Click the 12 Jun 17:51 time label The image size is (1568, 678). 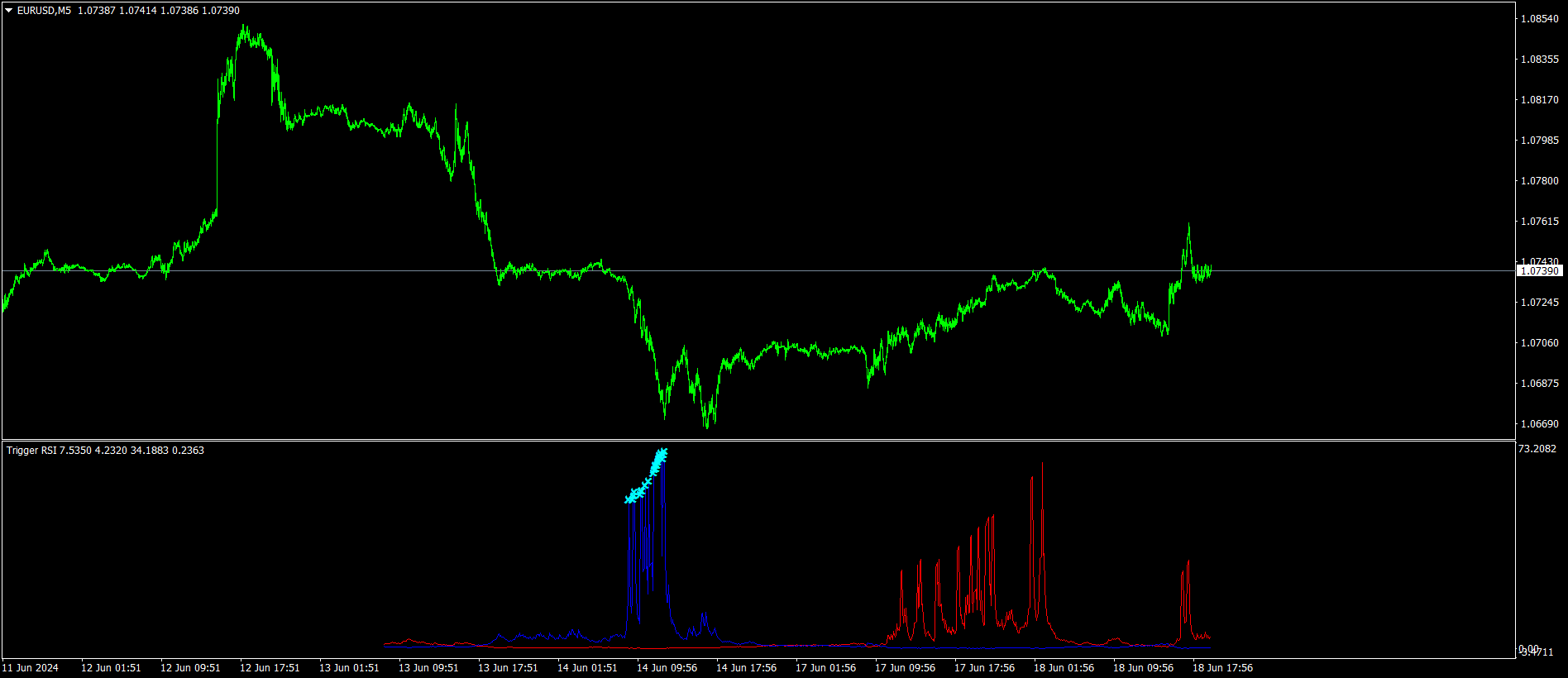(270, 668)
